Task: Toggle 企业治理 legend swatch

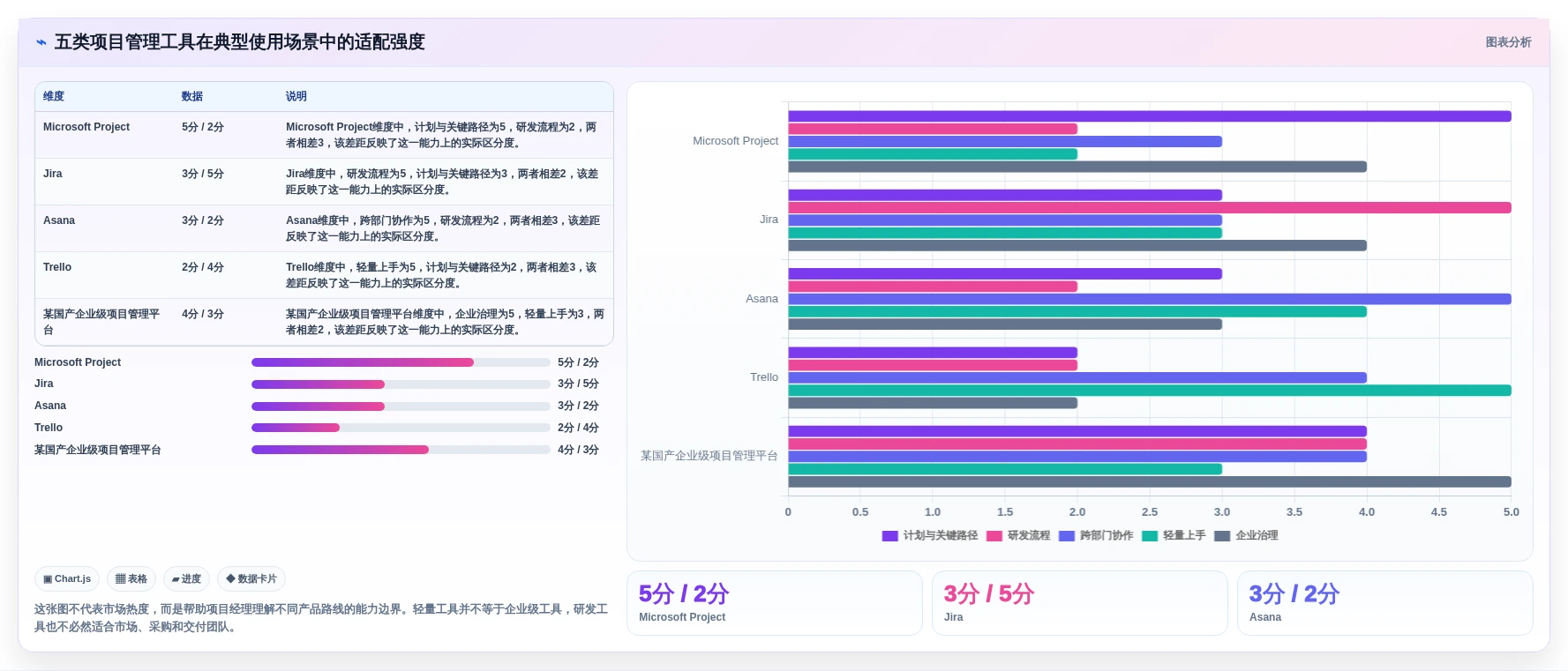Action: 1222,536
